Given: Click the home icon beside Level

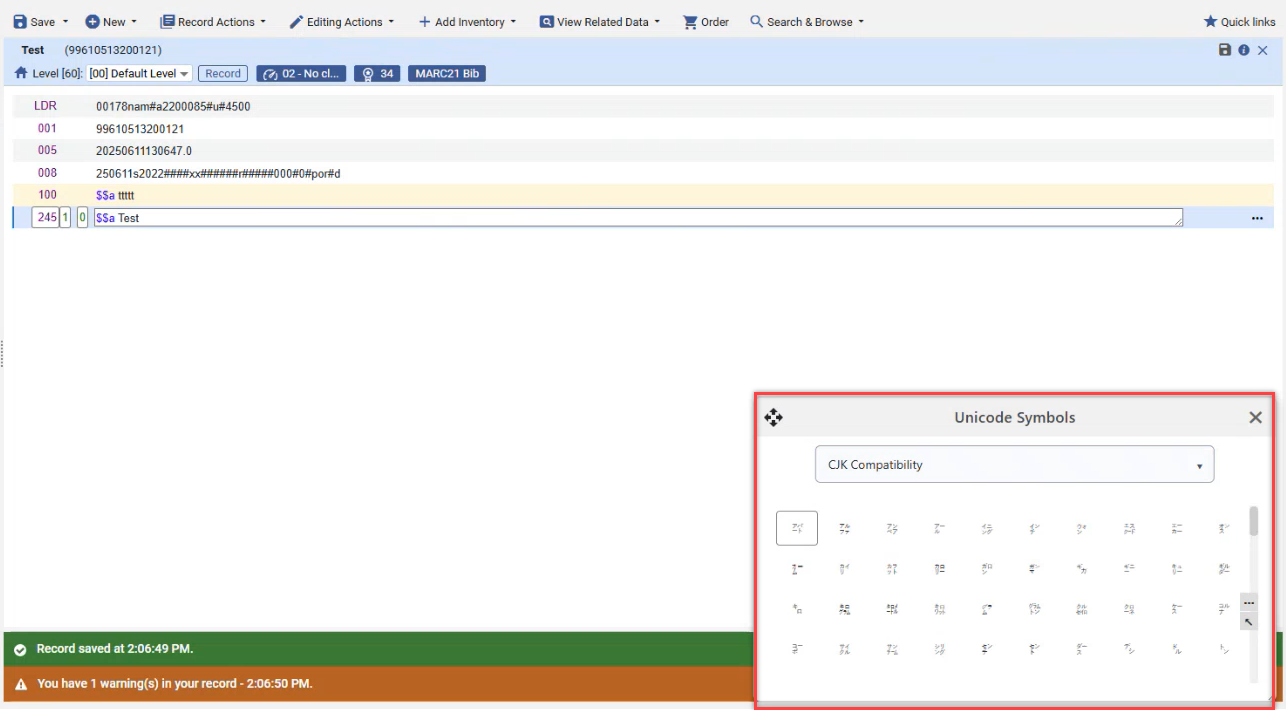Looking at the screenshot, I should pos(21,73).
